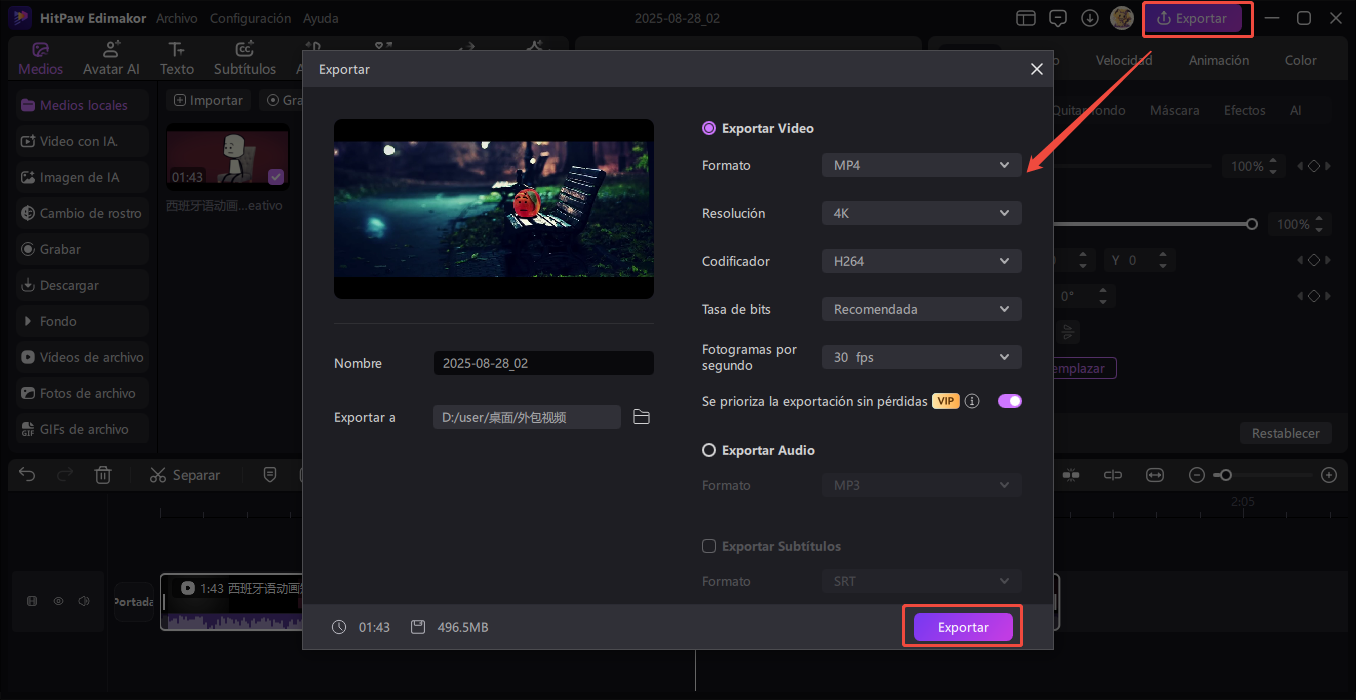Click the folder icon beside export path

point(642,417)
